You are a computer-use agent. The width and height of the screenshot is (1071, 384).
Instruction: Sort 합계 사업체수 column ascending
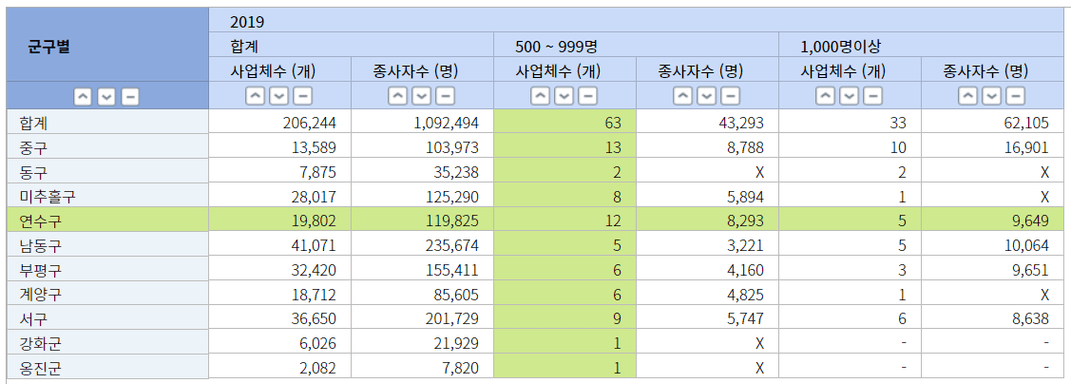[x=255, y=96]
